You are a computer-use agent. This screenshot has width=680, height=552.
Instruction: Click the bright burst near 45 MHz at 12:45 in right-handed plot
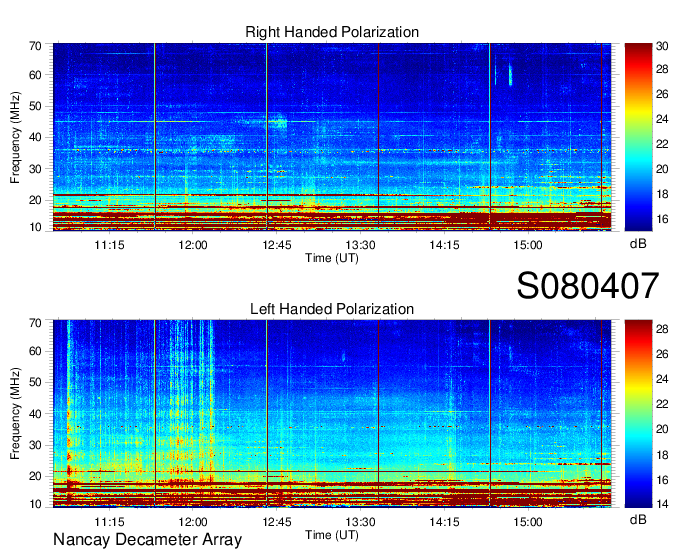(x=278, y=123)
